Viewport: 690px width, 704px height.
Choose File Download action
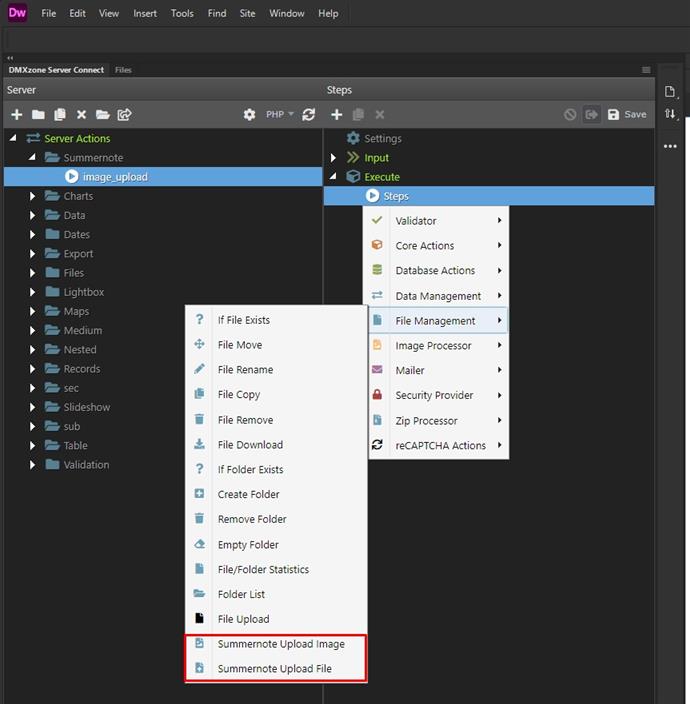click(276, 445)
